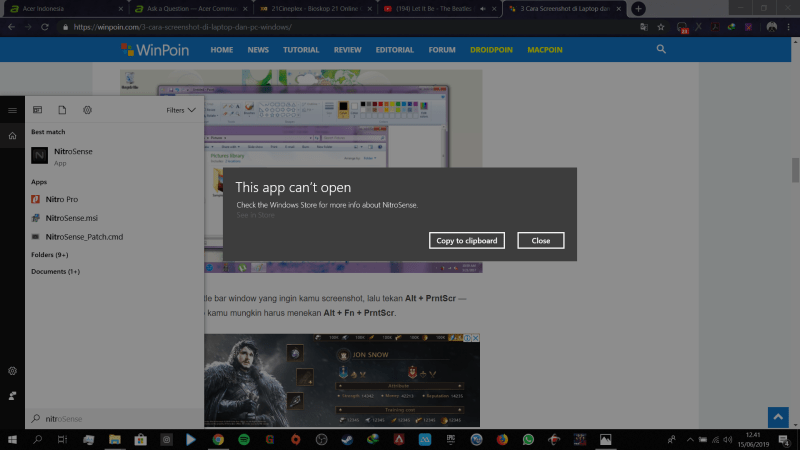Open the search Filters dropdown
The height and width of the screenshot is (450, 800).
tap(181, 110)
